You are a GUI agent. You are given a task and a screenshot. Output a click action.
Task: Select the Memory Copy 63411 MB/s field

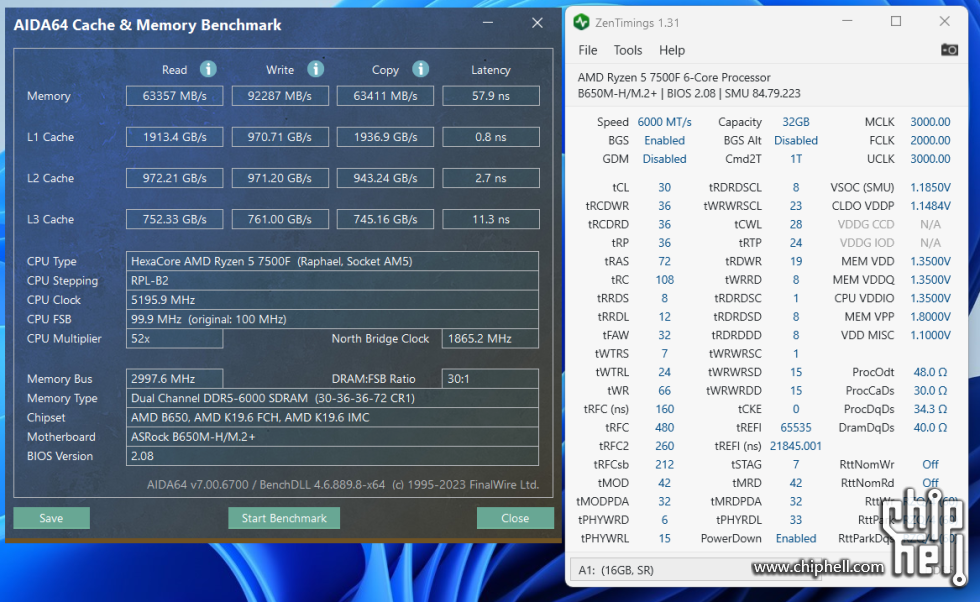[x=385, y=96]
